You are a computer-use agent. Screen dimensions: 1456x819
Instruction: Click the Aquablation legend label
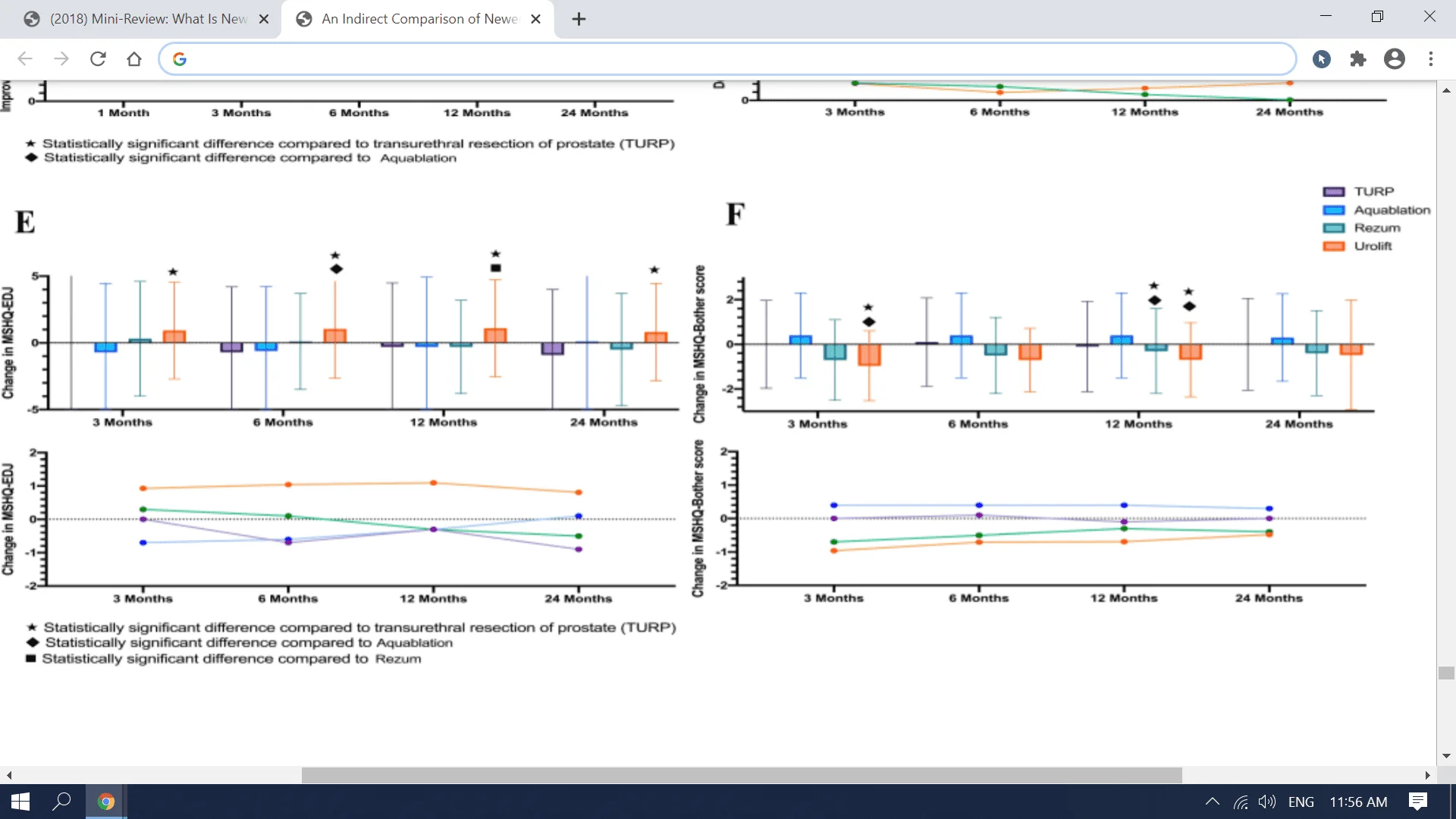(x=1392, y=210)
